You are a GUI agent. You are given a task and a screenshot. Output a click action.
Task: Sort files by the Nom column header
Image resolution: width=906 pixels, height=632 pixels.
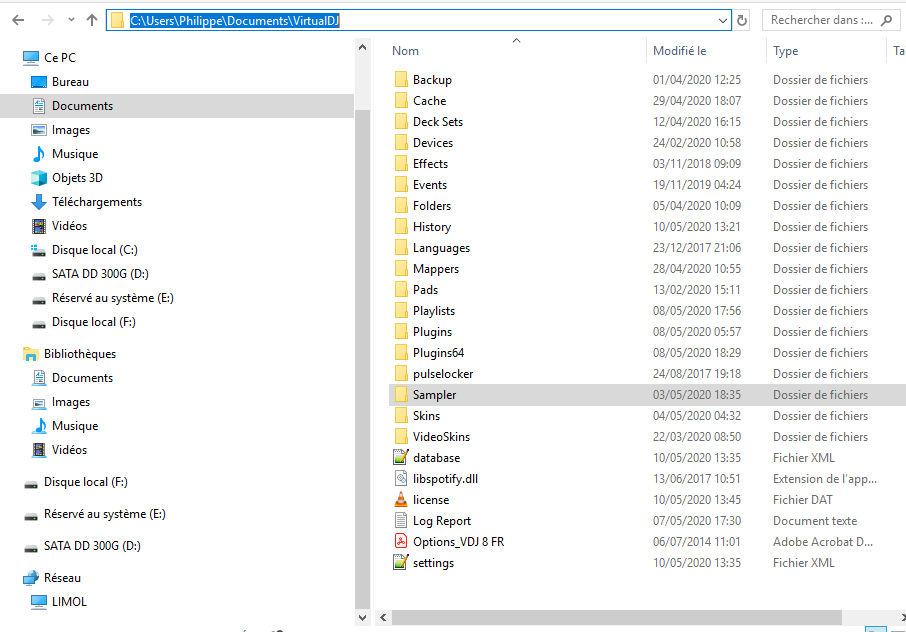point(406,51)
